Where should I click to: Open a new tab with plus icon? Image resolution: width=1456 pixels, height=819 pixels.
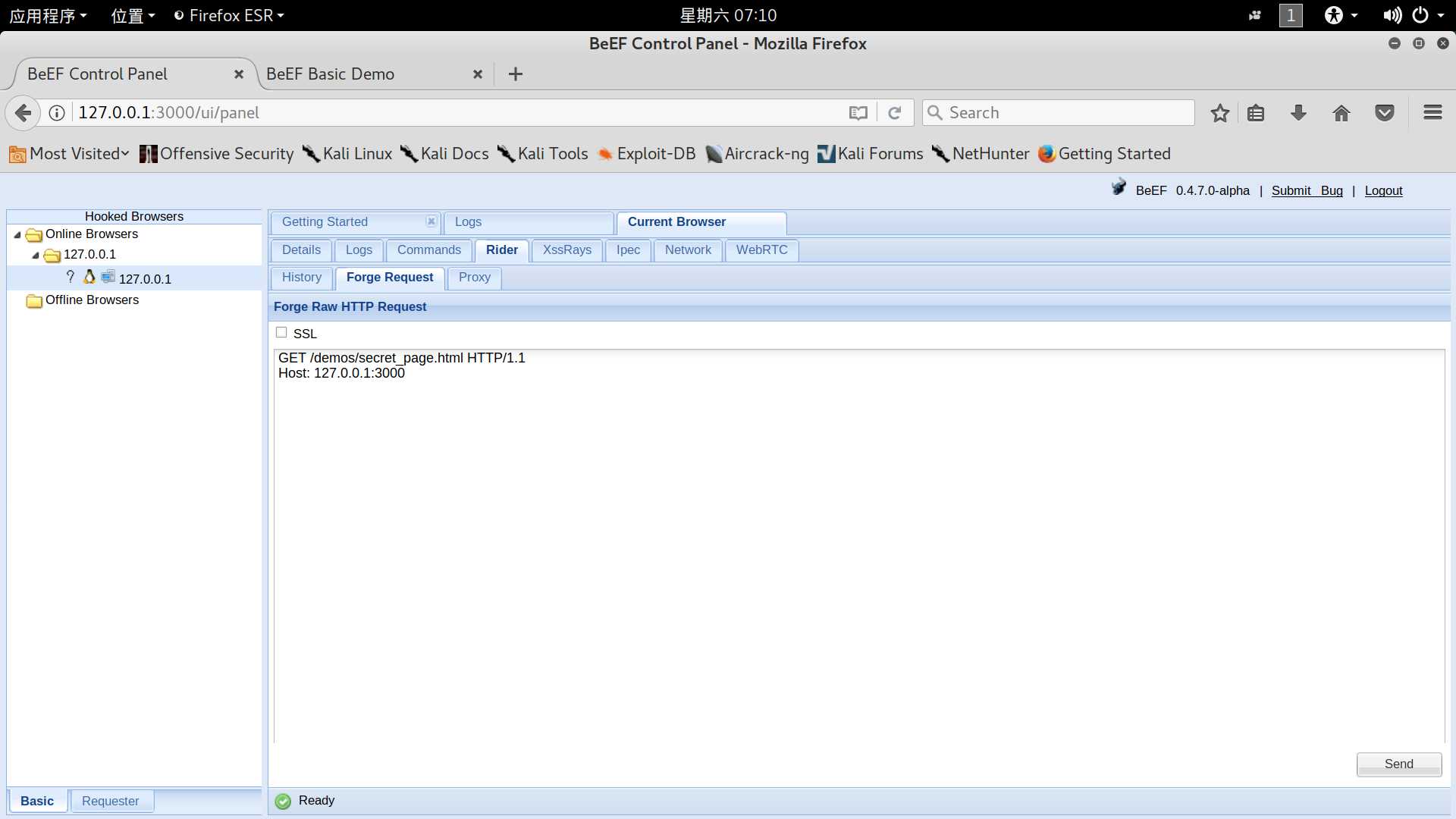tap(516, 74)
